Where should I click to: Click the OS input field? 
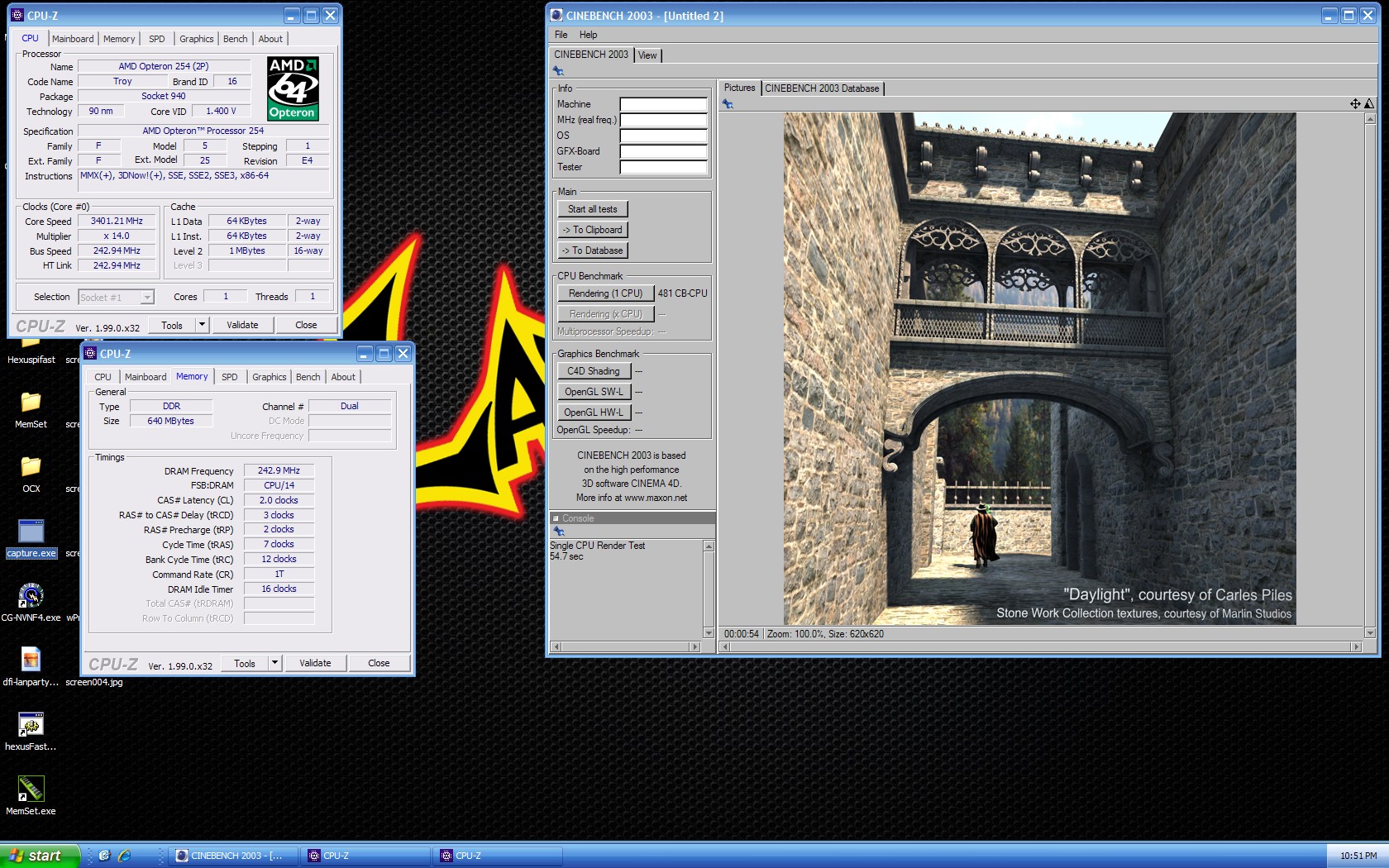coord(664,136)
